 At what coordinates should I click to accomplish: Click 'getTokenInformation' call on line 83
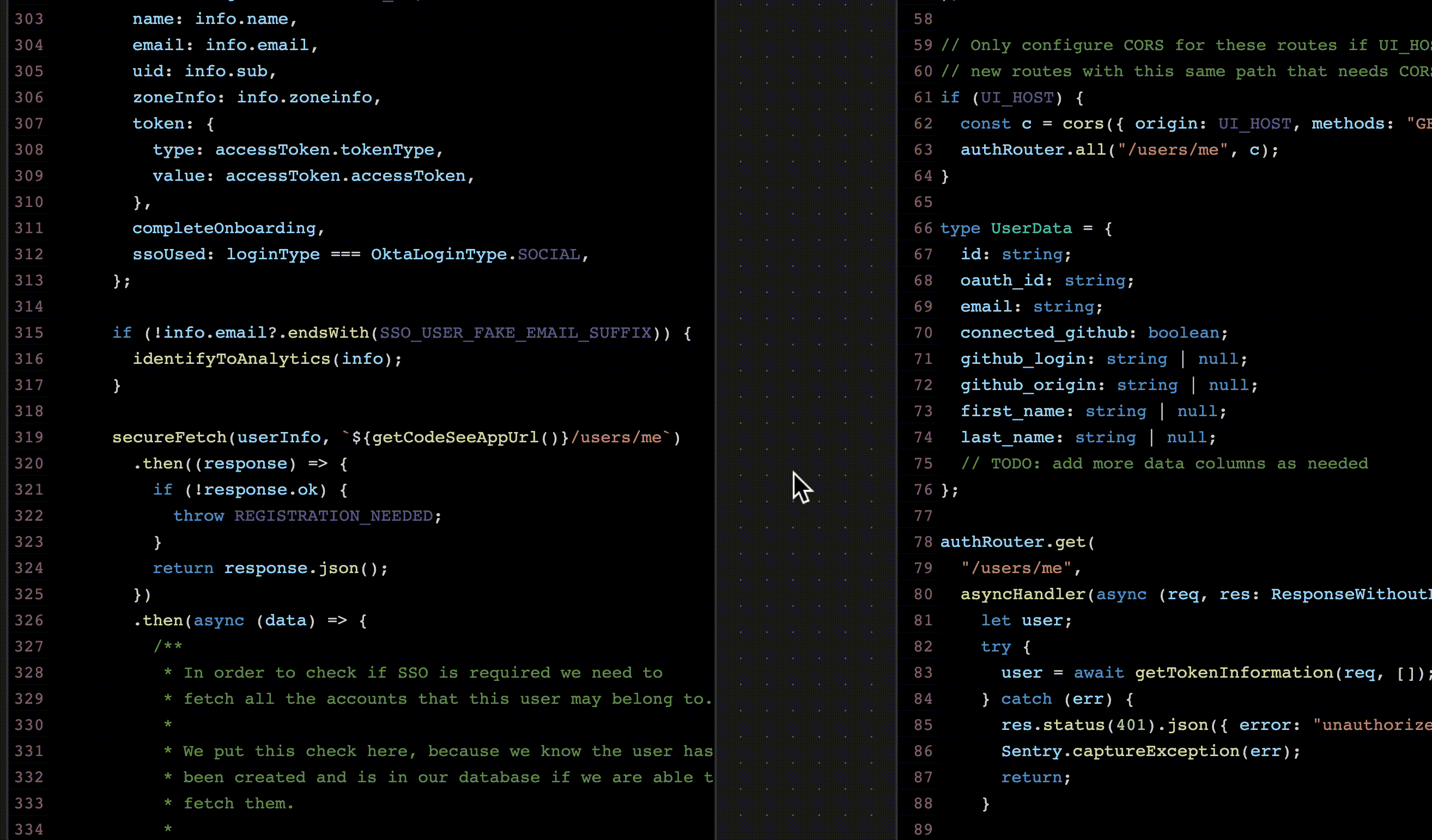(1234, 672)
